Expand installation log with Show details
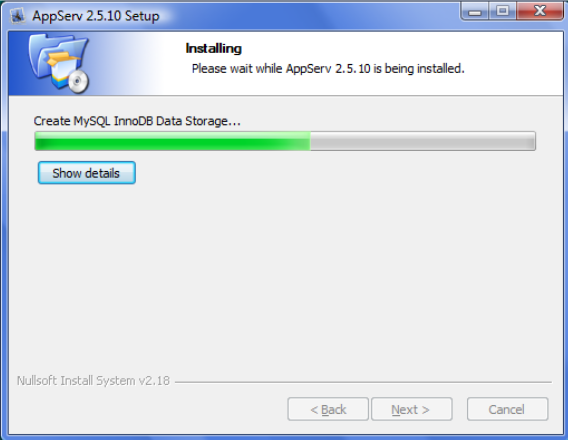568x440 pixels. [87, 173]
